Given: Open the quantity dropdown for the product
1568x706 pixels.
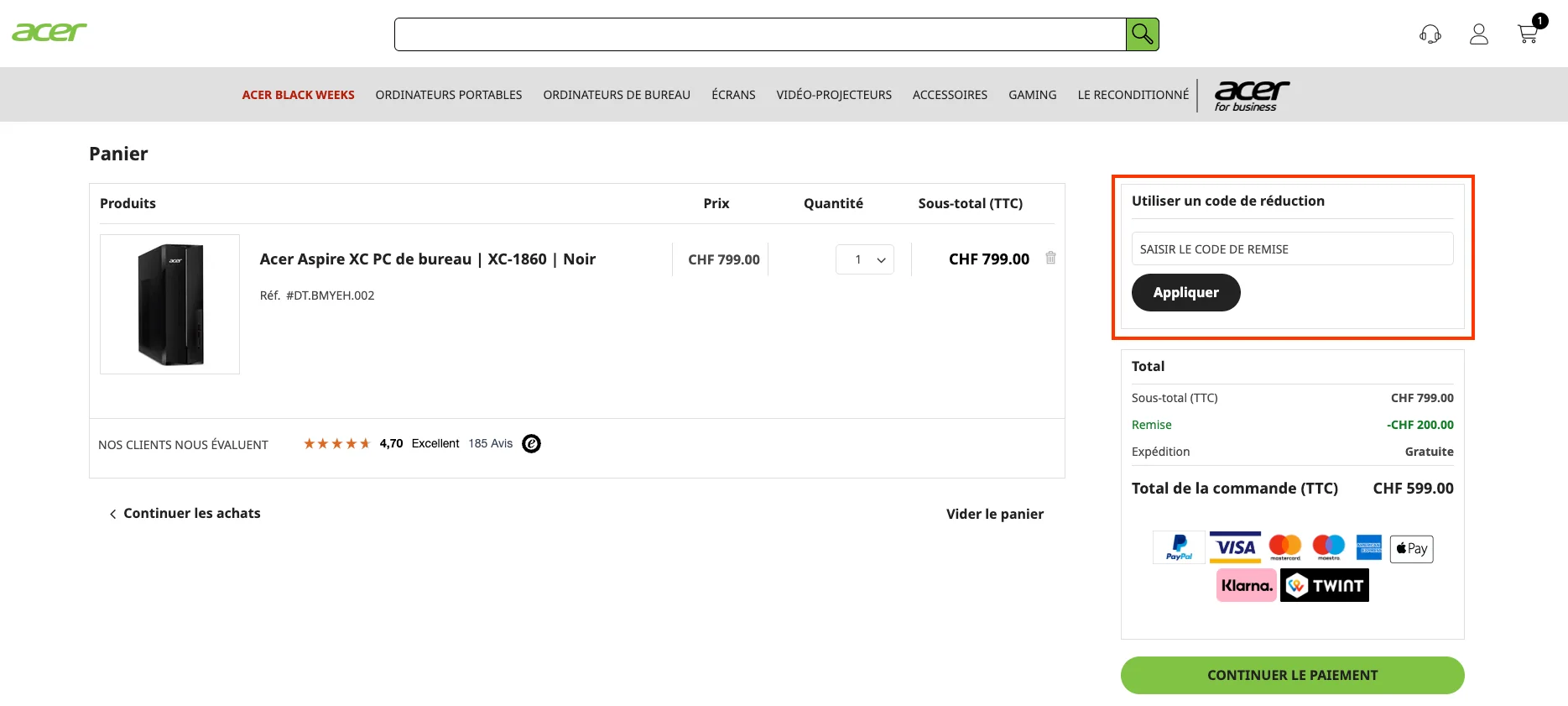Looking at the screenshot, I should point(865,259).
